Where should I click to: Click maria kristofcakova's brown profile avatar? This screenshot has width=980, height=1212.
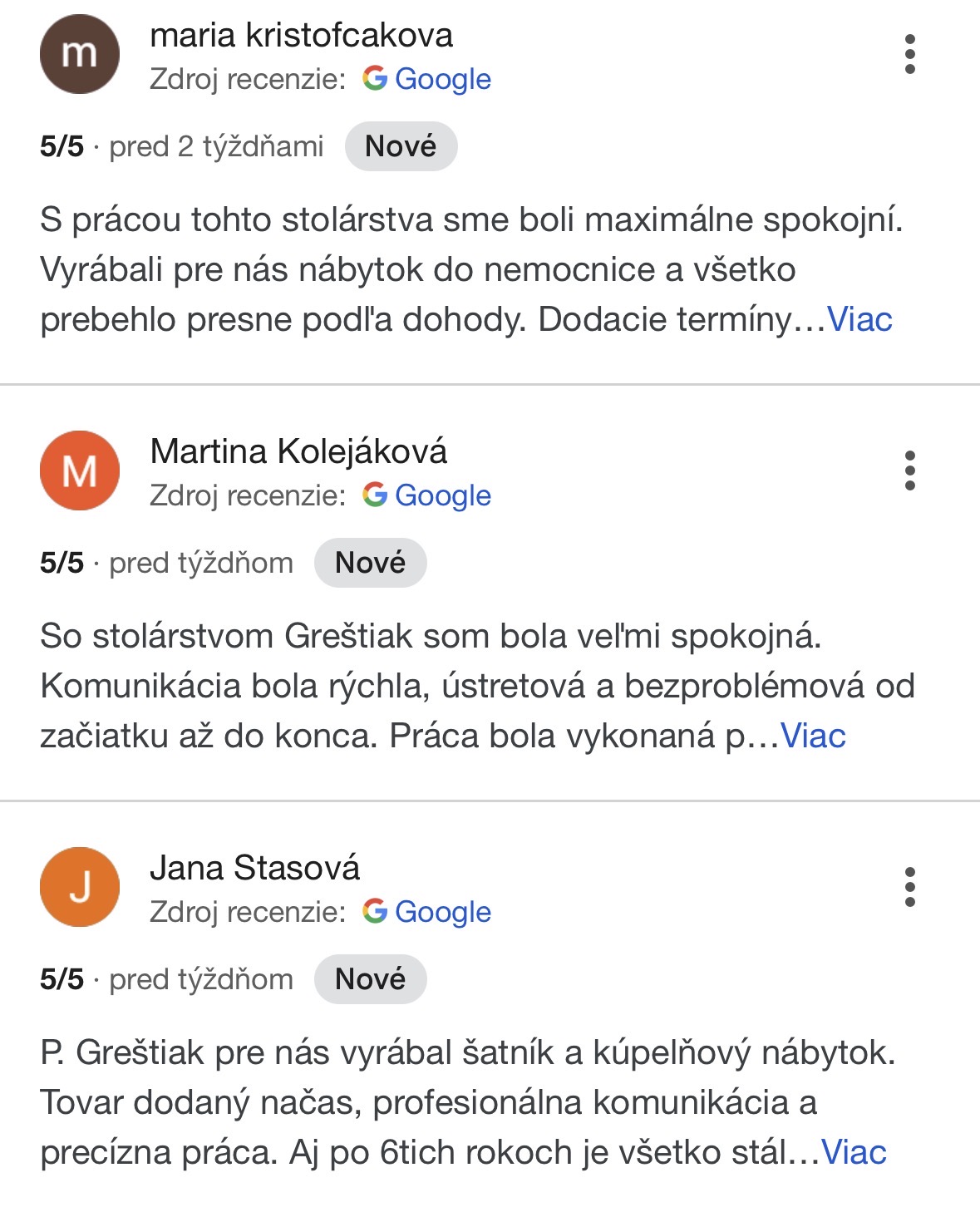click(x=80, y=54)
